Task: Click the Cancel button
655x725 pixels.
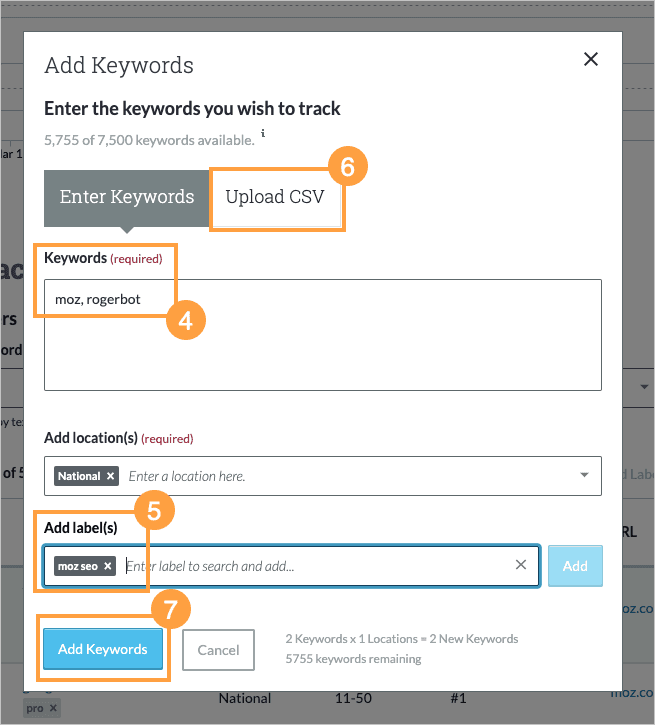Action: (218, 650)
